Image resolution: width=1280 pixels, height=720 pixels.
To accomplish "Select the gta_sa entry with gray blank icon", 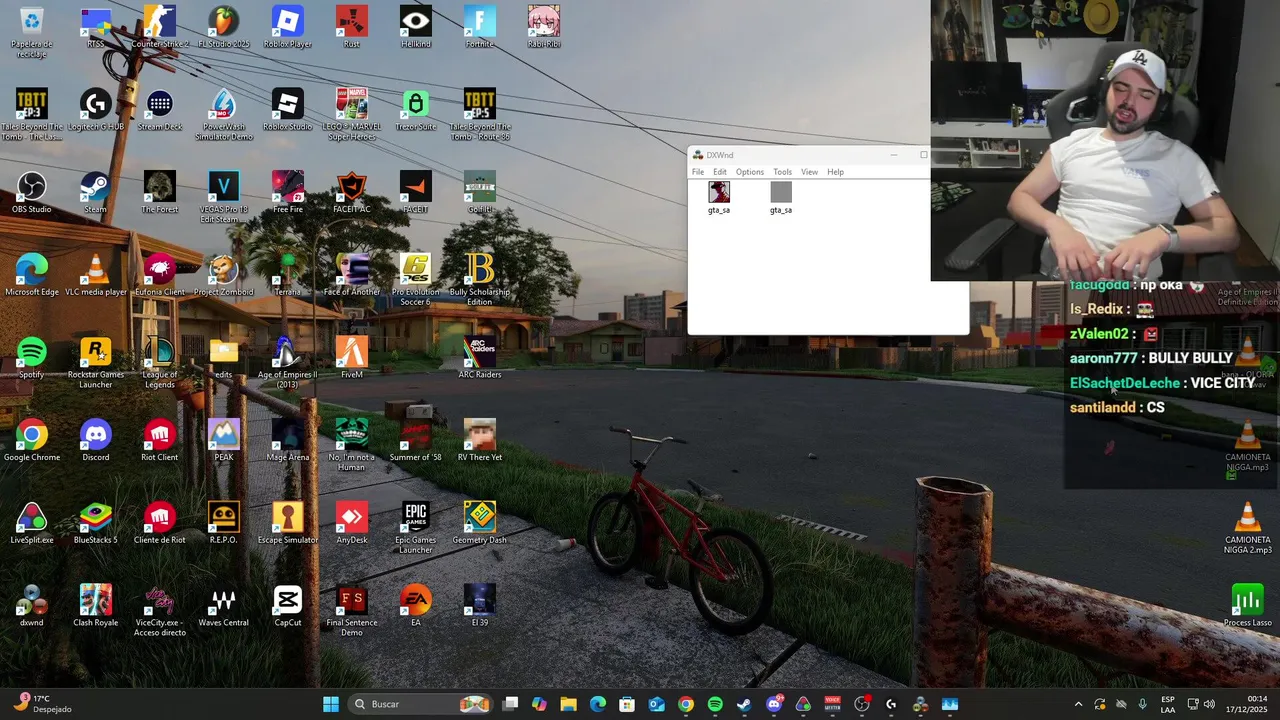I will click(x=781, y=197).
